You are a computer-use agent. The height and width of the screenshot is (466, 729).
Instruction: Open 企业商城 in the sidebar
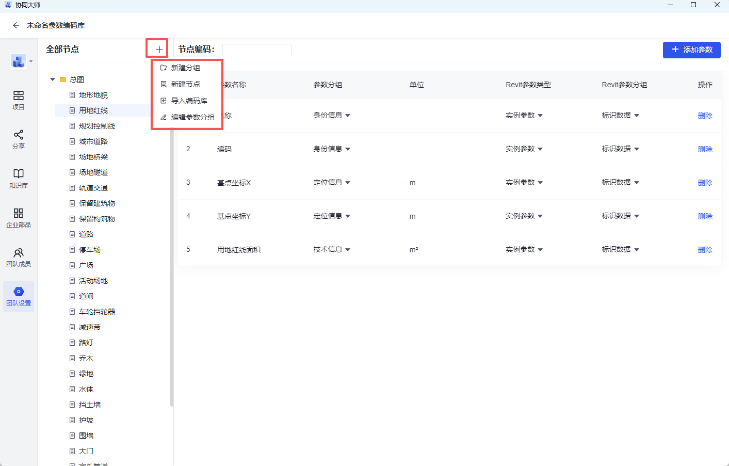(x=18, y=217)
